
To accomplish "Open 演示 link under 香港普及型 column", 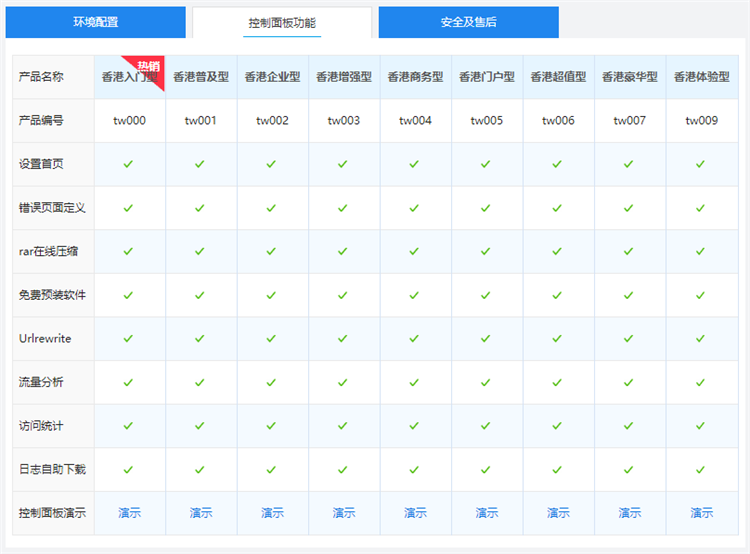I will tap(201, 513).
